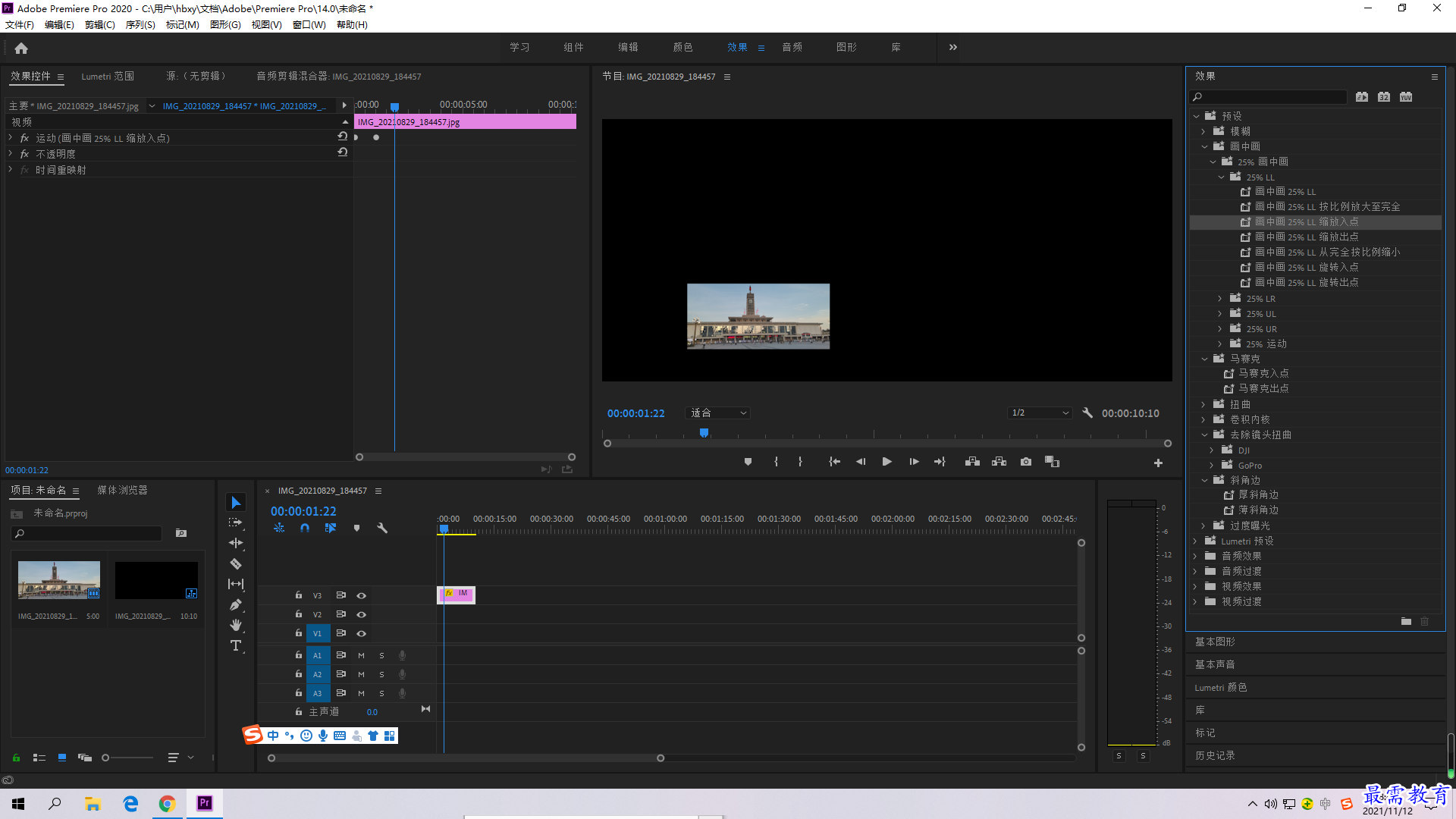Image resolution: width=1456 pixels, height=819 pixels.
Task: Select the Type tool
Action: (x=236, y=645)
